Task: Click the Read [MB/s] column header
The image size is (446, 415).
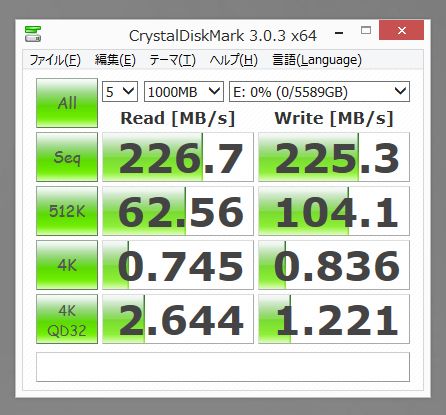Action: [178, 118]
